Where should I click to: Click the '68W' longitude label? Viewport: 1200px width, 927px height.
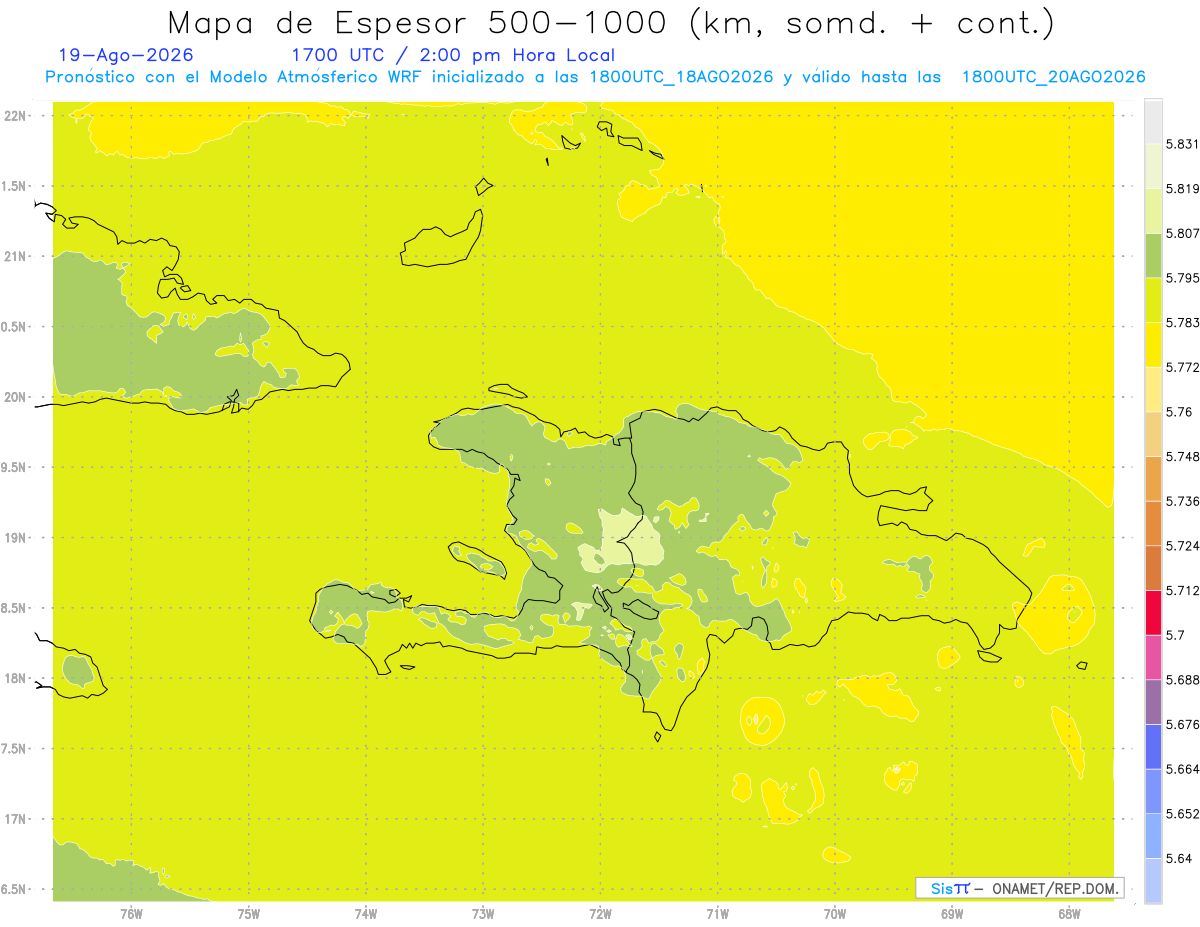1069,913
